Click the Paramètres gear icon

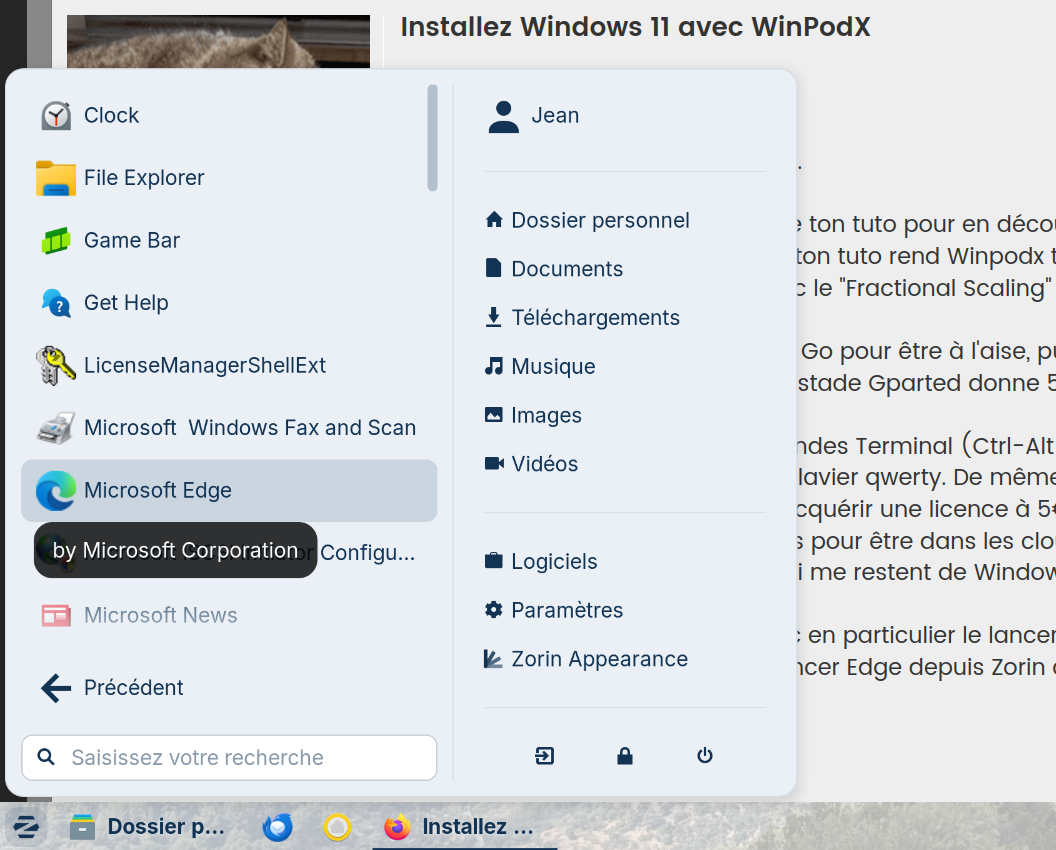point(494,610)
